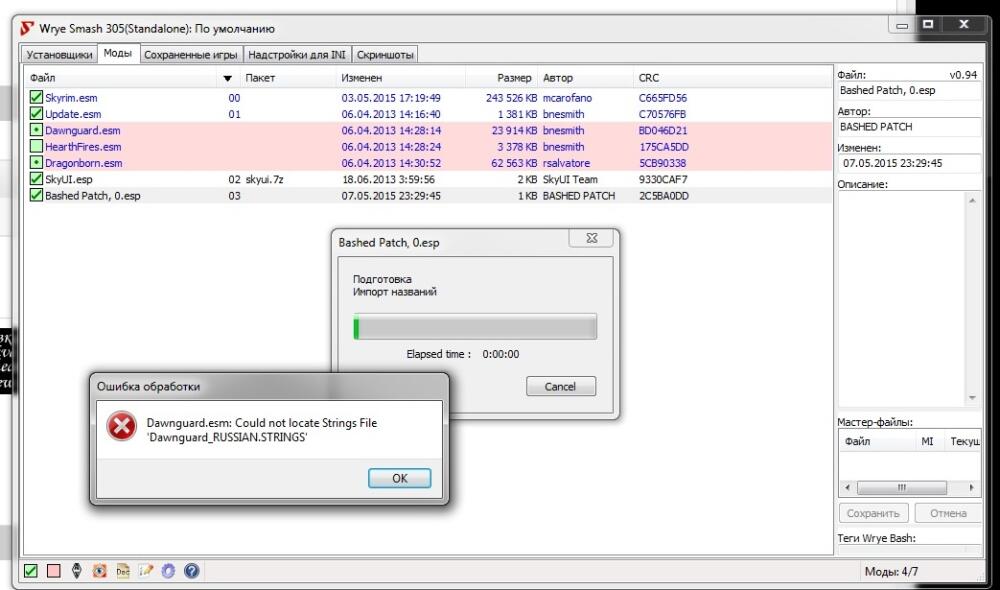This screenshot has height=590, width=1000.
Task: Click the red error icon in the dialog
Action: pyautogui.click(x=121, y=427)
